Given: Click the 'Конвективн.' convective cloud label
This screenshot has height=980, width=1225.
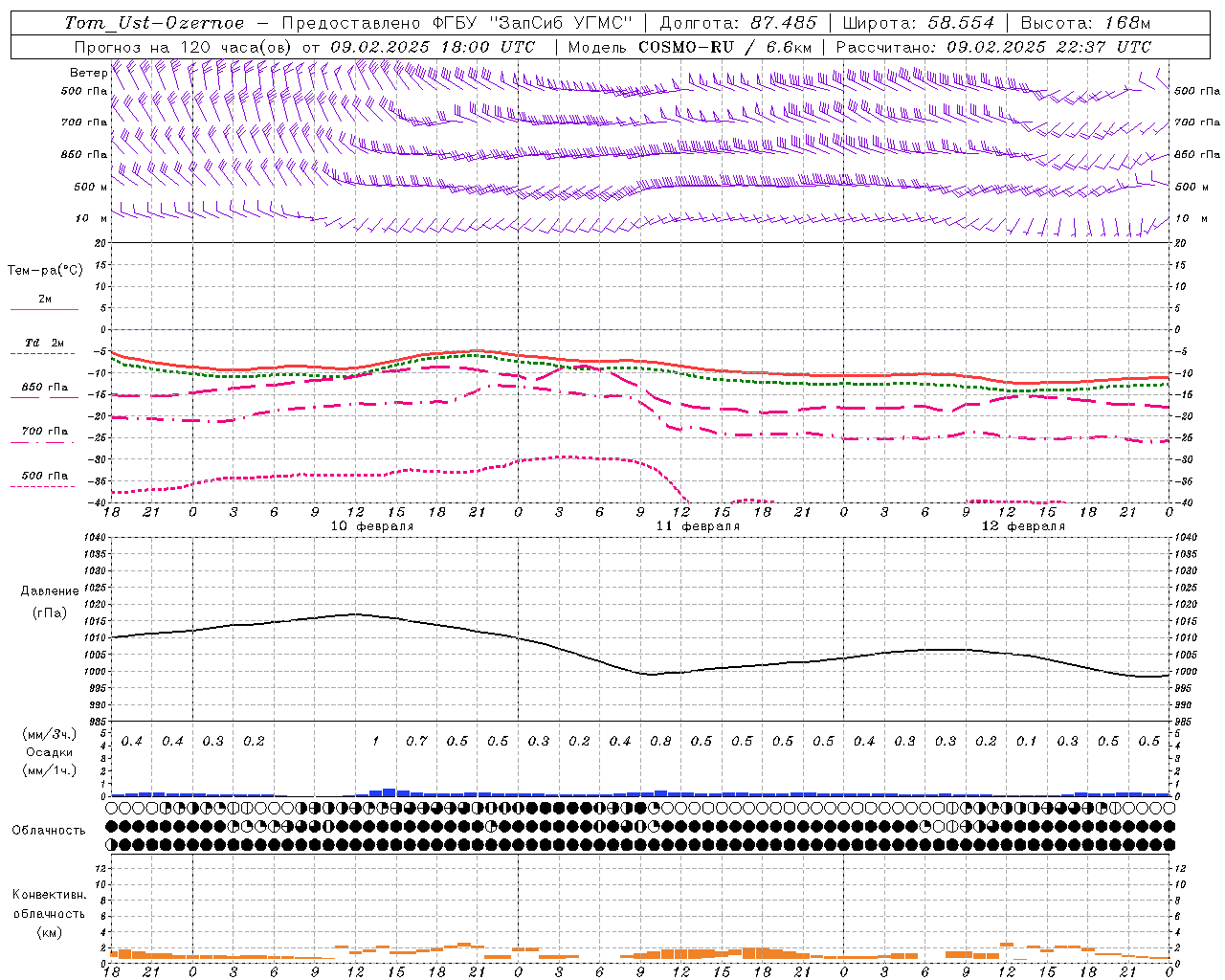Looking at the screenshot, I should tap(49, 895).
